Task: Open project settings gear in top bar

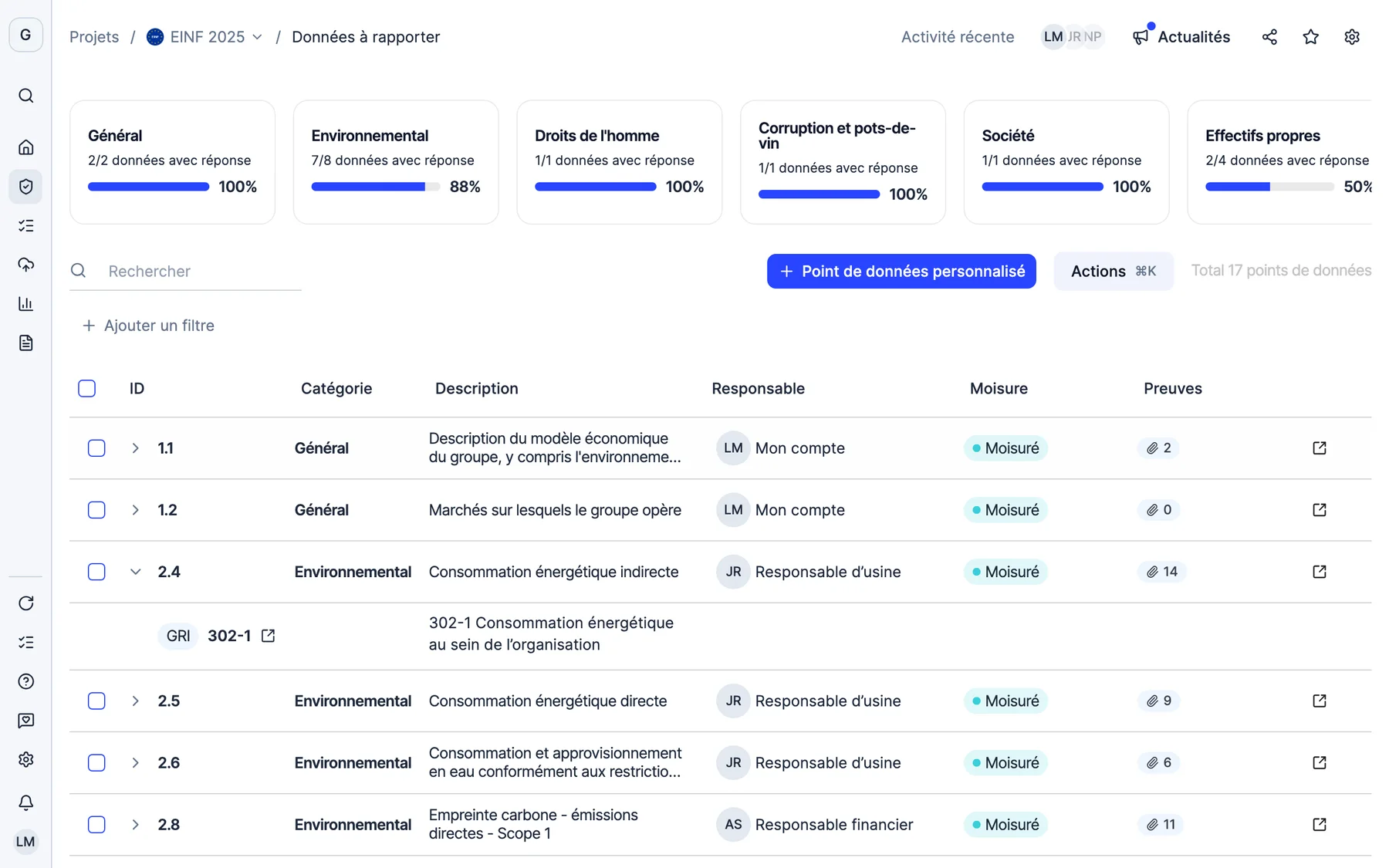Action: [1351, 37]
